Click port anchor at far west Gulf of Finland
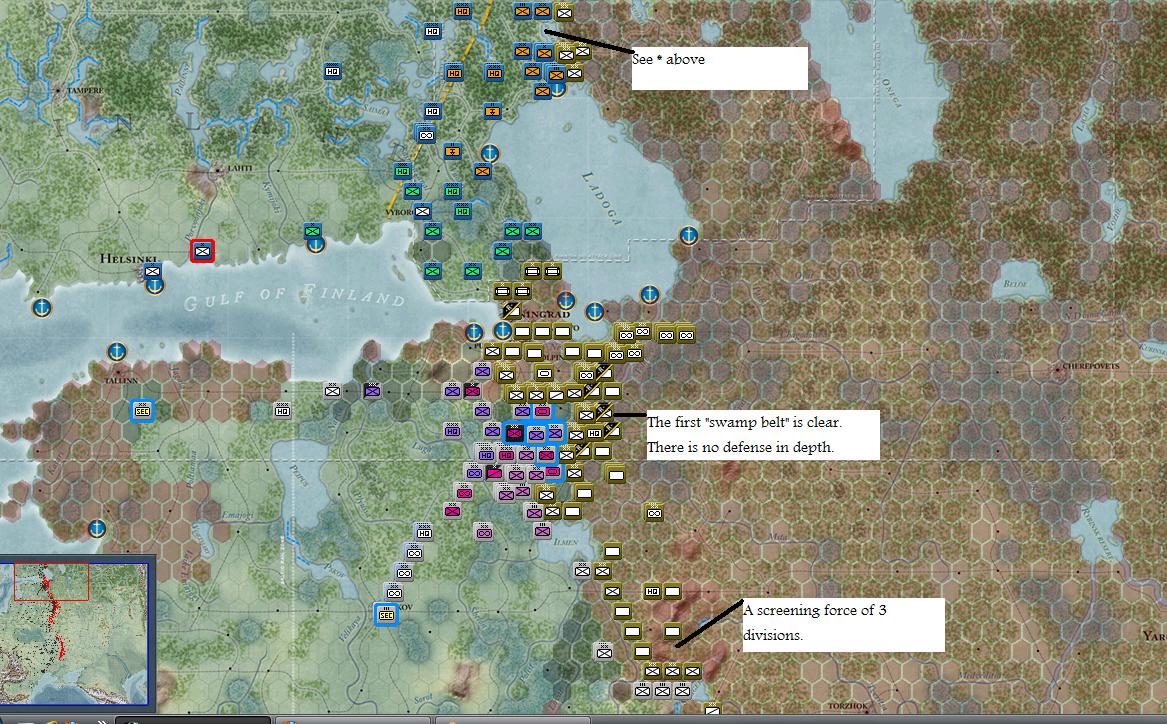The width and height of the screenshot is (1167, 724). tap(42, 307)
